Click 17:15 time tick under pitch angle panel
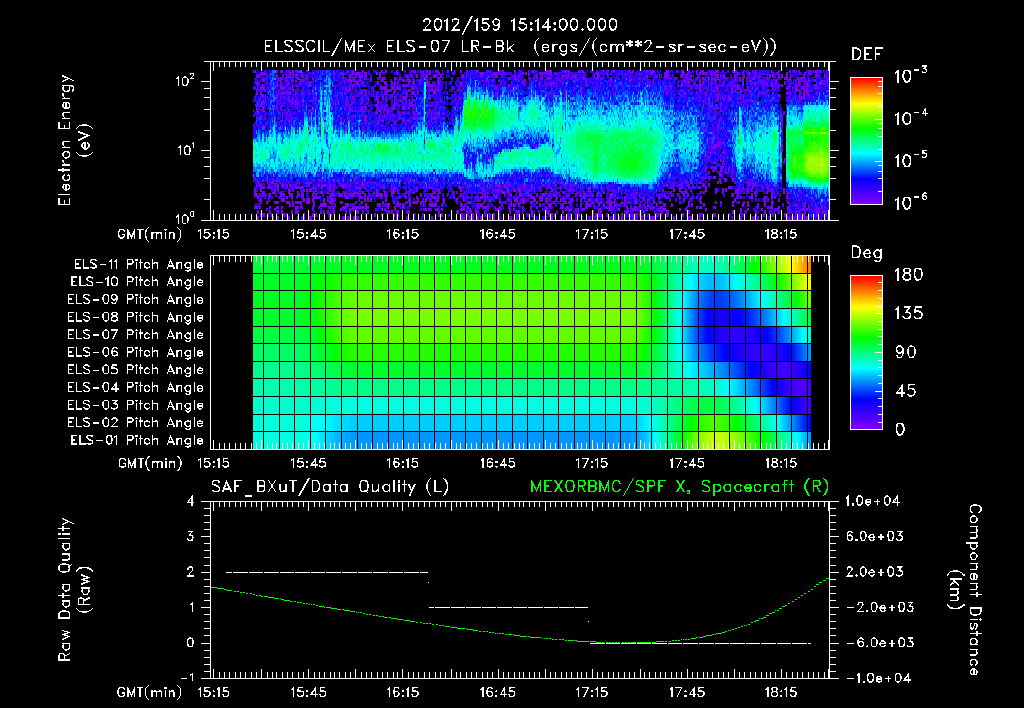This screenshot has width=1024, height=708. [592, 463]
